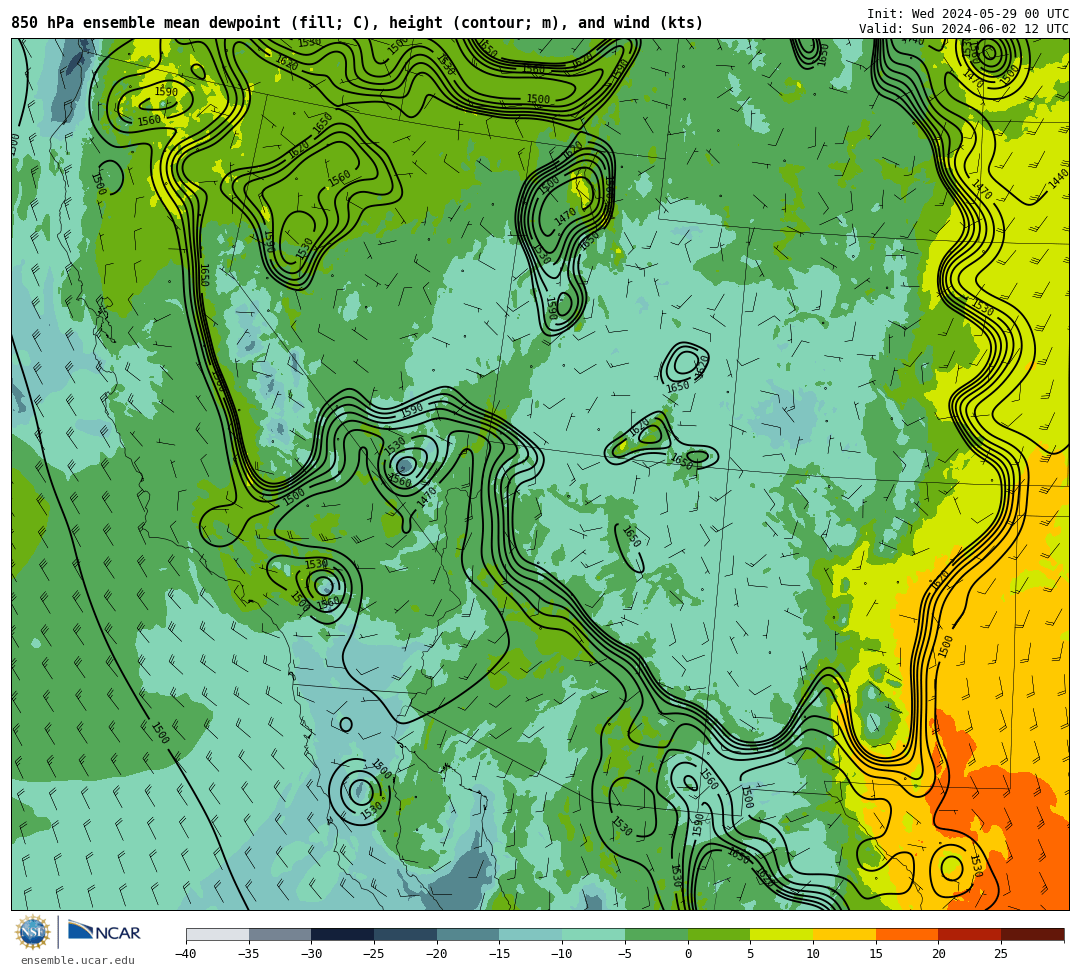The height and width of the screenshot is (973, 1080).
Task: Pick the mint green -10 to -5 swatch
Action: coord(594,934)
